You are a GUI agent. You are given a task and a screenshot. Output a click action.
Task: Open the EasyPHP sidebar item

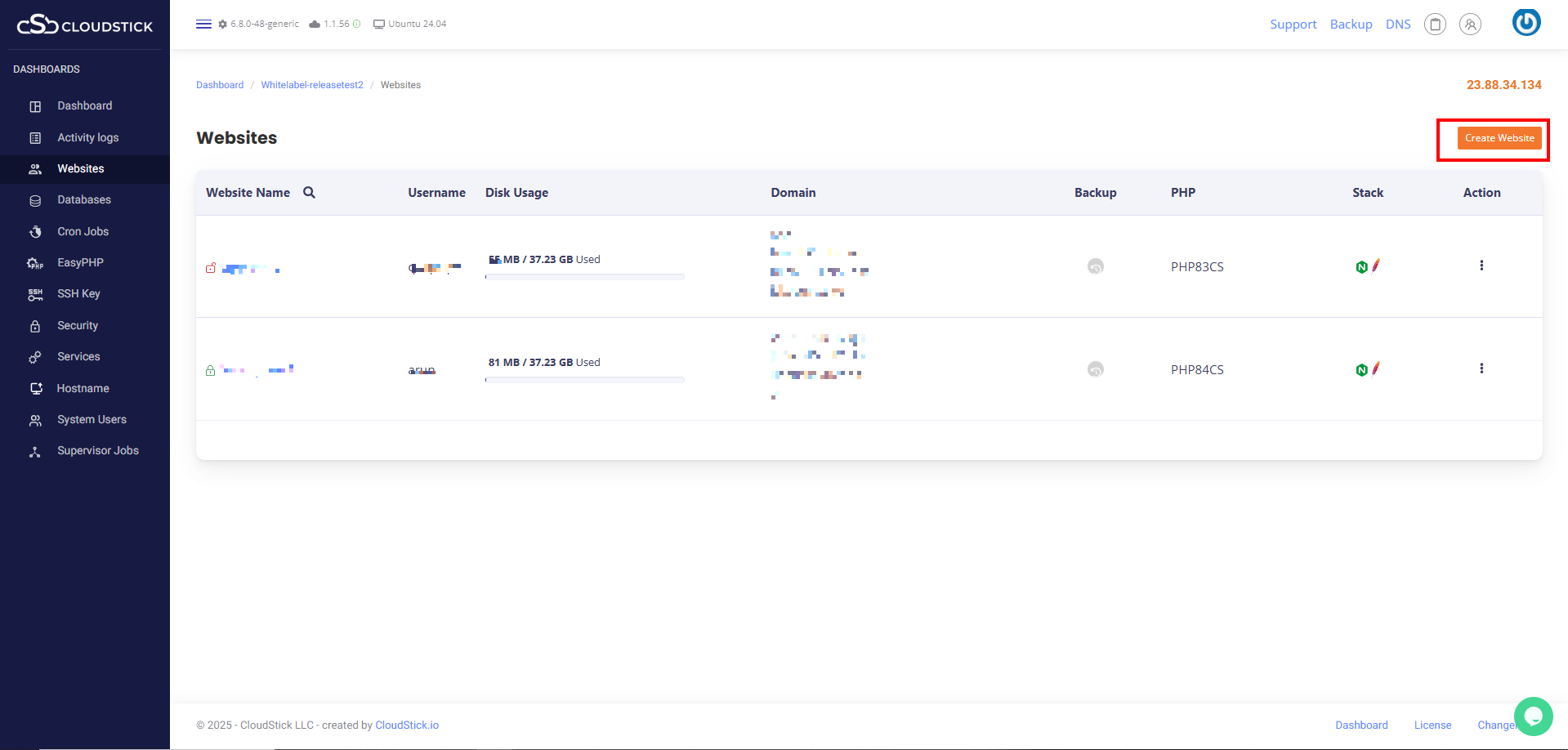tap(80, 263)
